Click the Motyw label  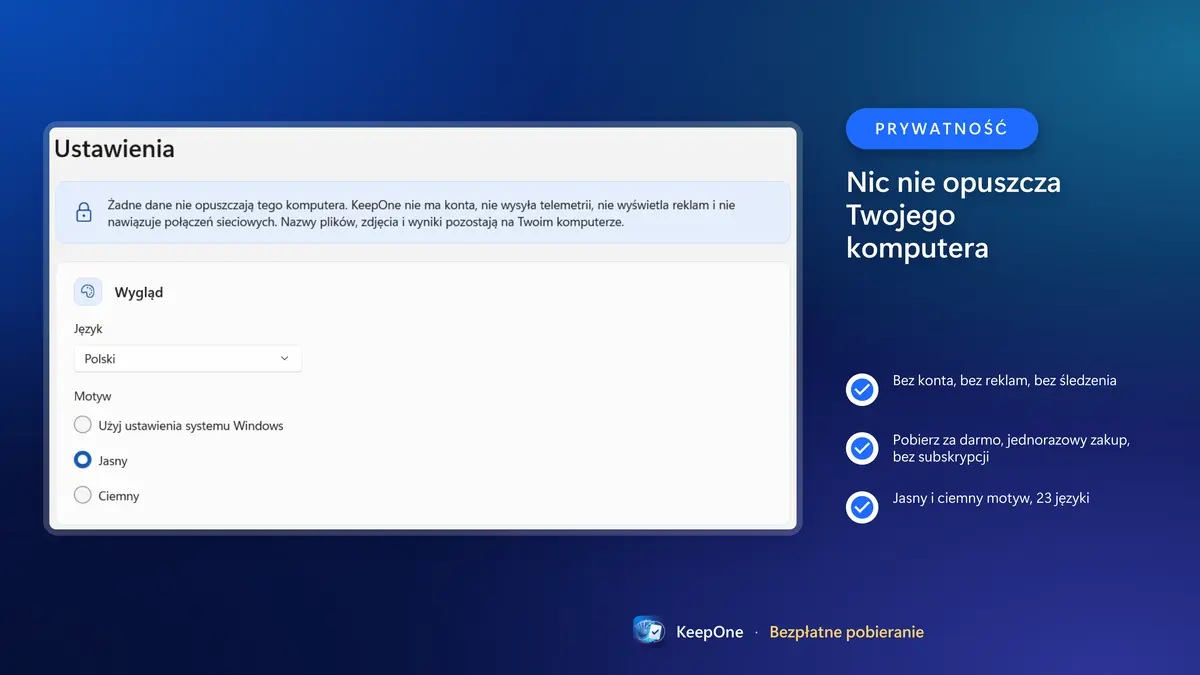tap(93, 396)
